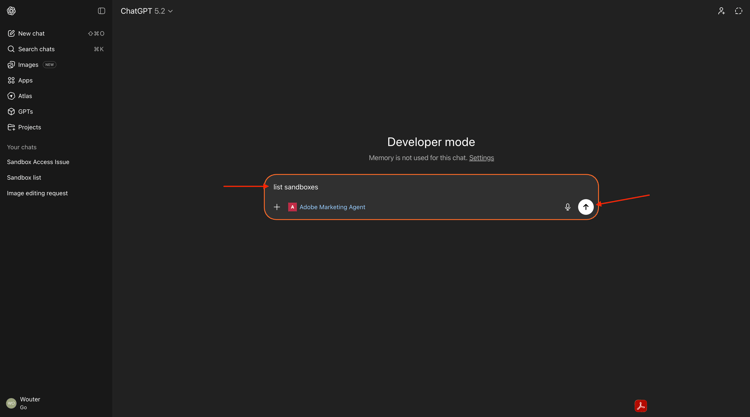Open the ChatGPT 5.2 model selector
This screenshot has height=417, width=750.
pyautogui.click(x=146, y=11)
